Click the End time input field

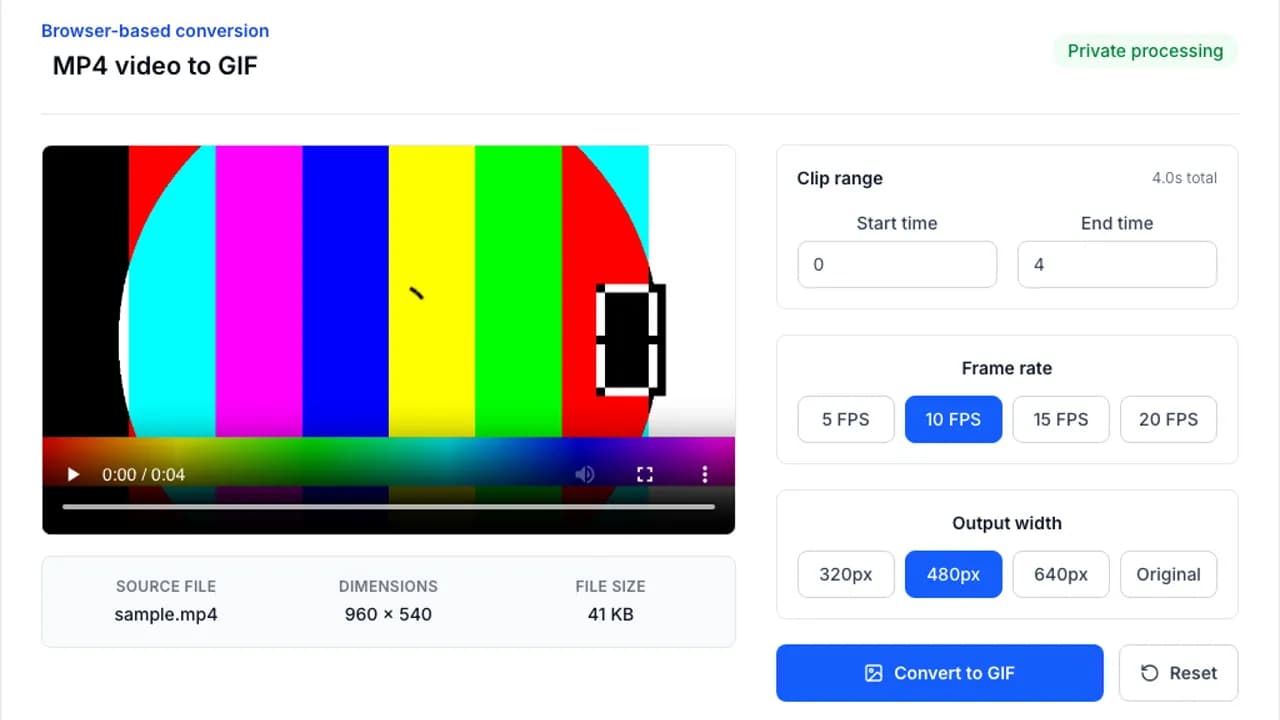tap(1117, 265)
